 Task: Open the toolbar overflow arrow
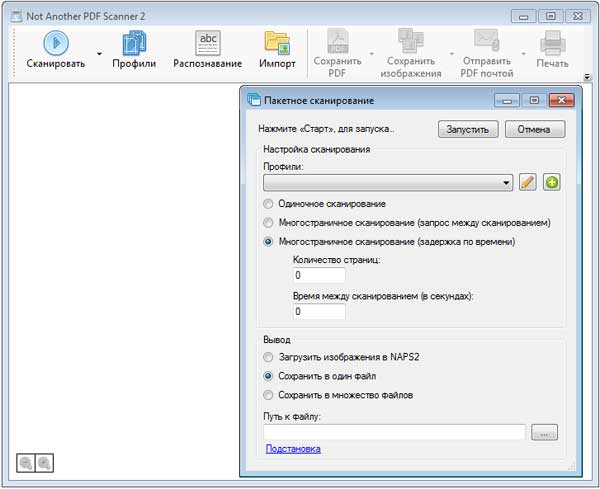click(x=587, y=77)
